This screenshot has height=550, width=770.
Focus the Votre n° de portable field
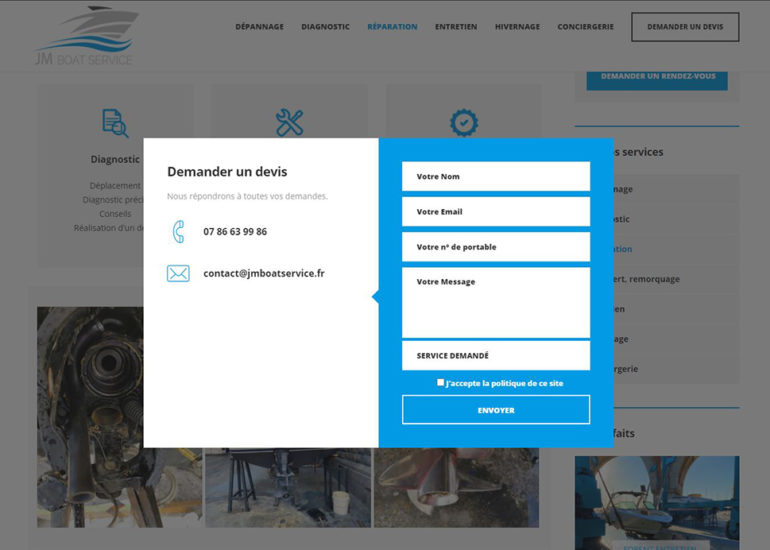coord(496,247)
